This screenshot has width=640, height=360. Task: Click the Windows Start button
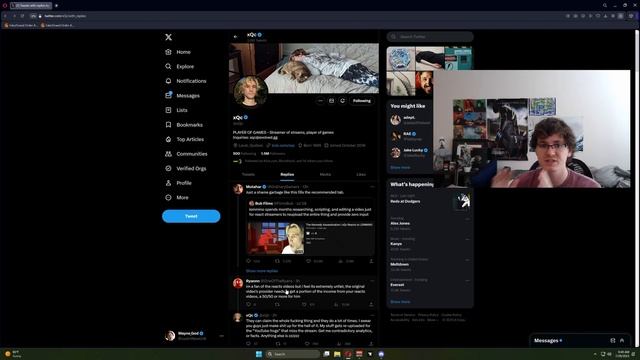coord(259,354)
